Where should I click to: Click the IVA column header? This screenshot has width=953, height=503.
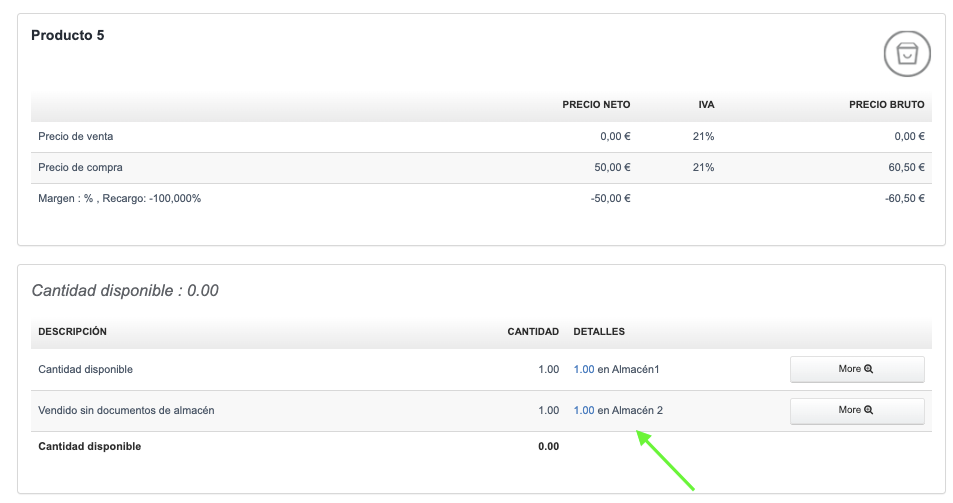[x=706, y=105]
